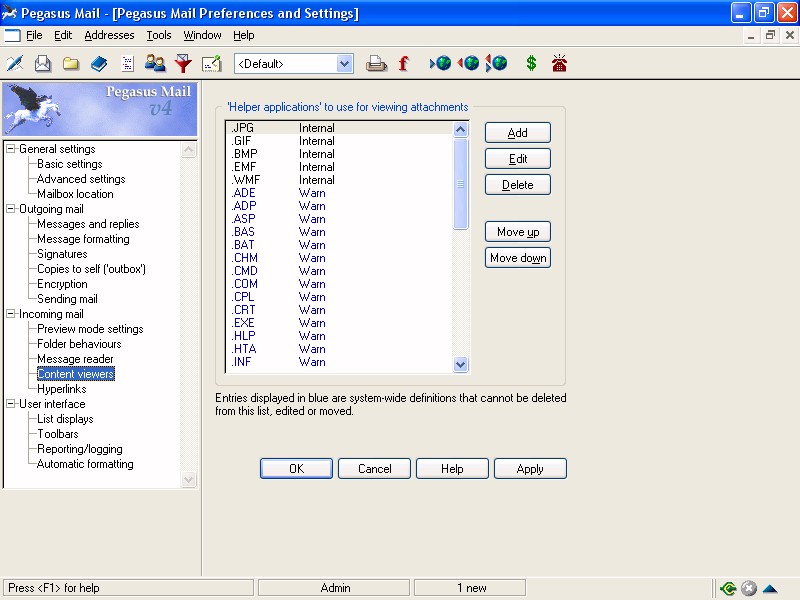
Task: Open the Addresses menu
Action: [x=109, y=35]
